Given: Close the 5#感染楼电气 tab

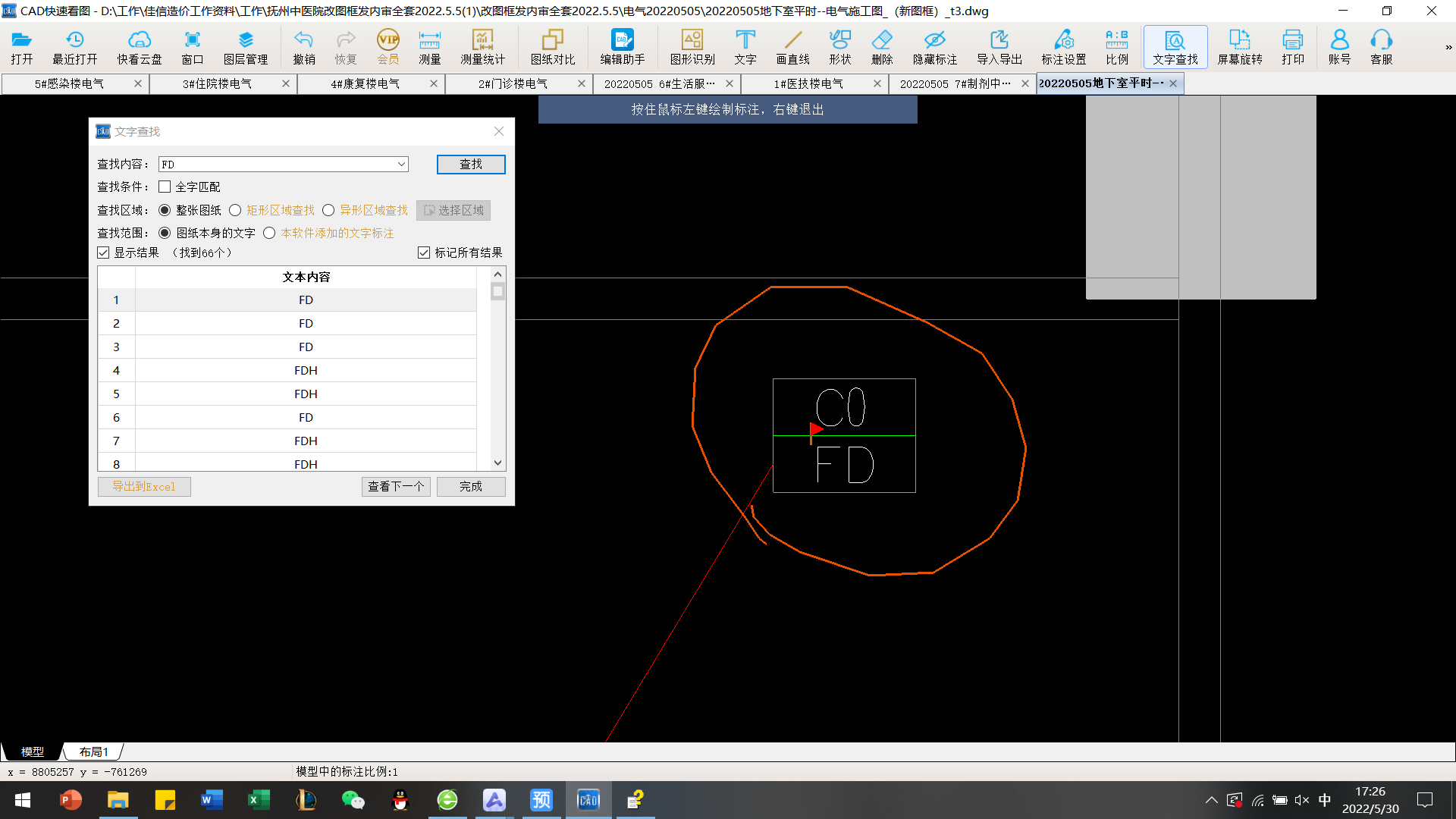Looking at the screenshot, I should (x=138, y=83).
